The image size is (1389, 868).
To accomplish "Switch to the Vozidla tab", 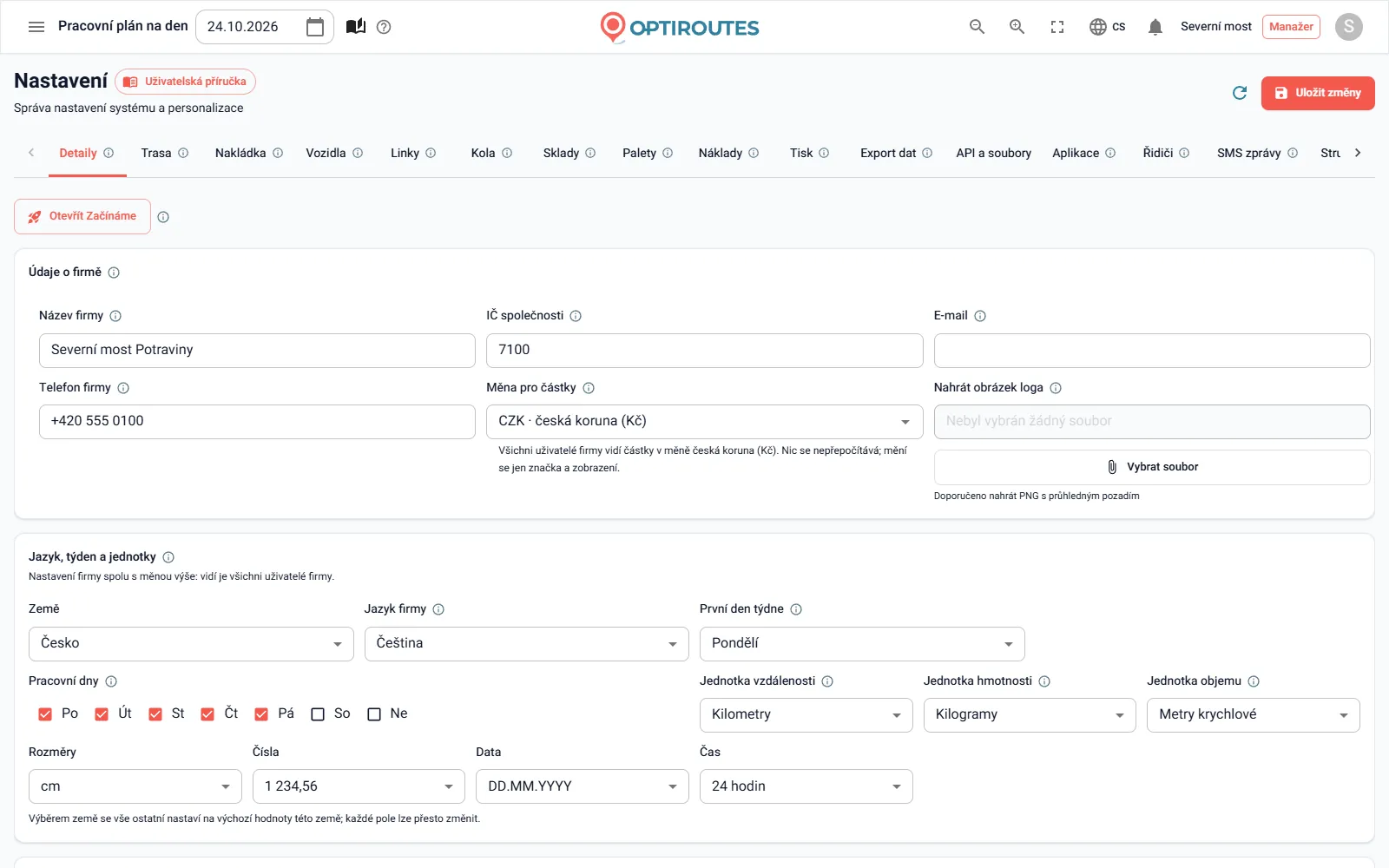I will click(x=334, y=154).
